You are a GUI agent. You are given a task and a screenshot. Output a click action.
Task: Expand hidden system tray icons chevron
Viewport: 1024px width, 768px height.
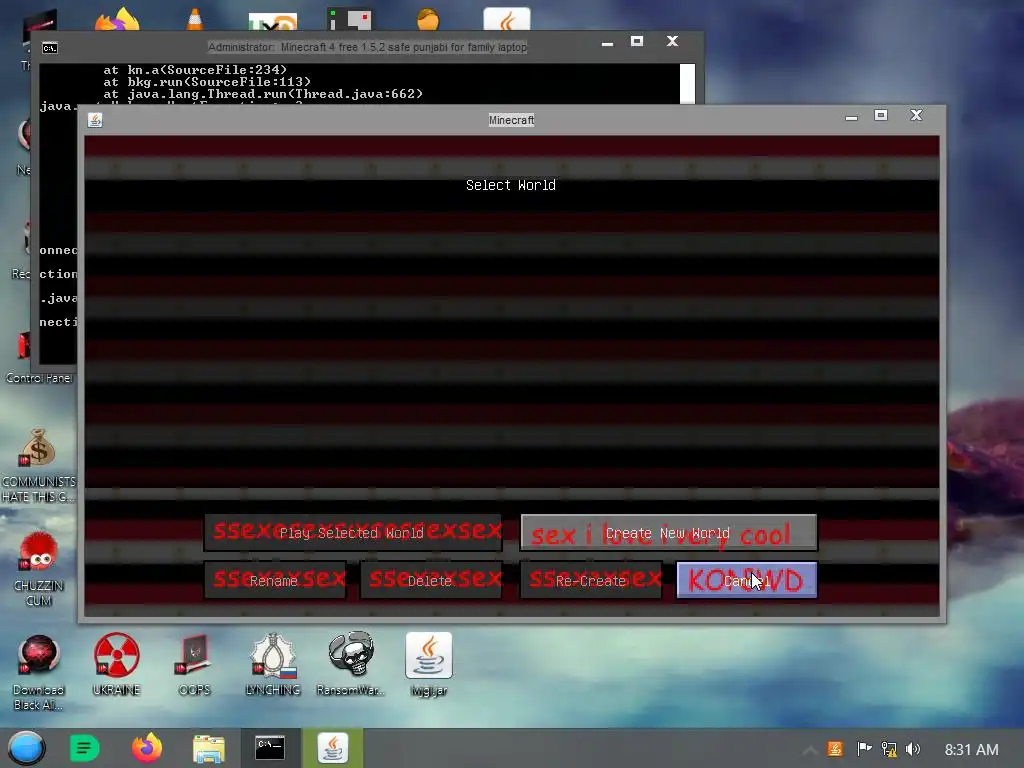point(810,750)
